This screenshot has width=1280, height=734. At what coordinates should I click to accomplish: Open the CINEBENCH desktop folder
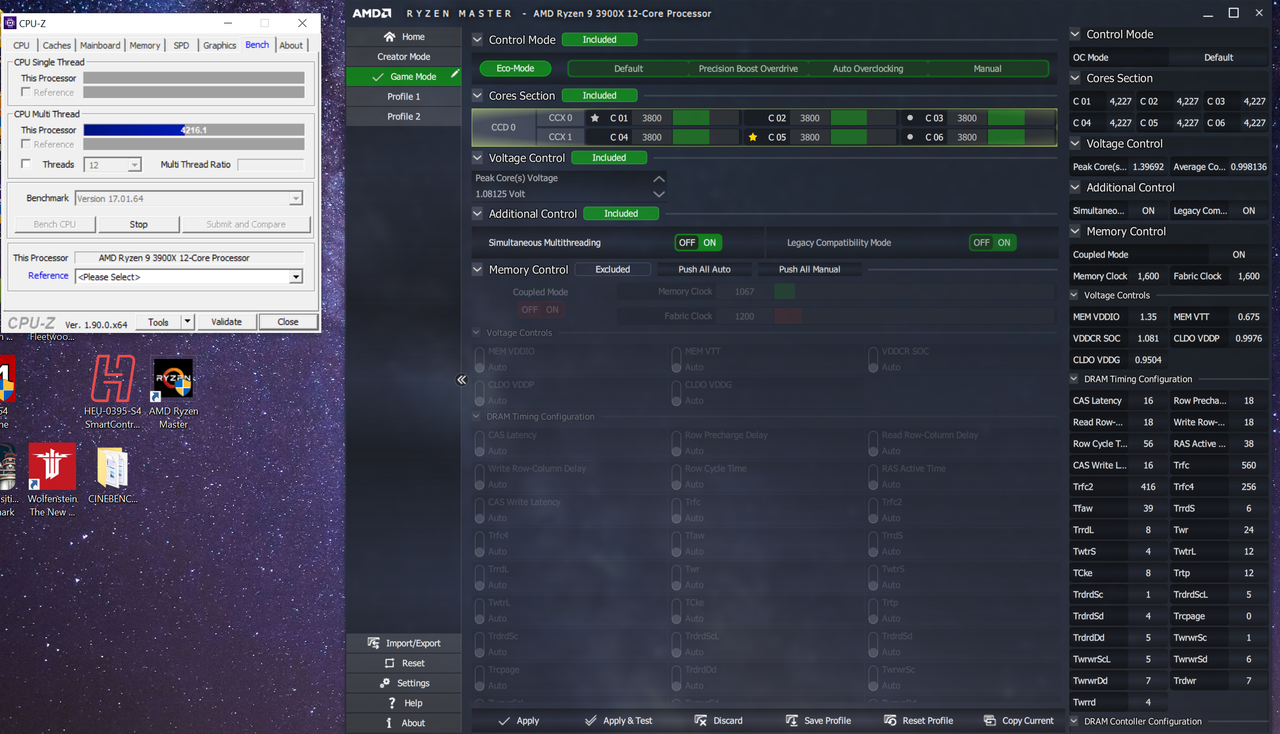[112, 476]
